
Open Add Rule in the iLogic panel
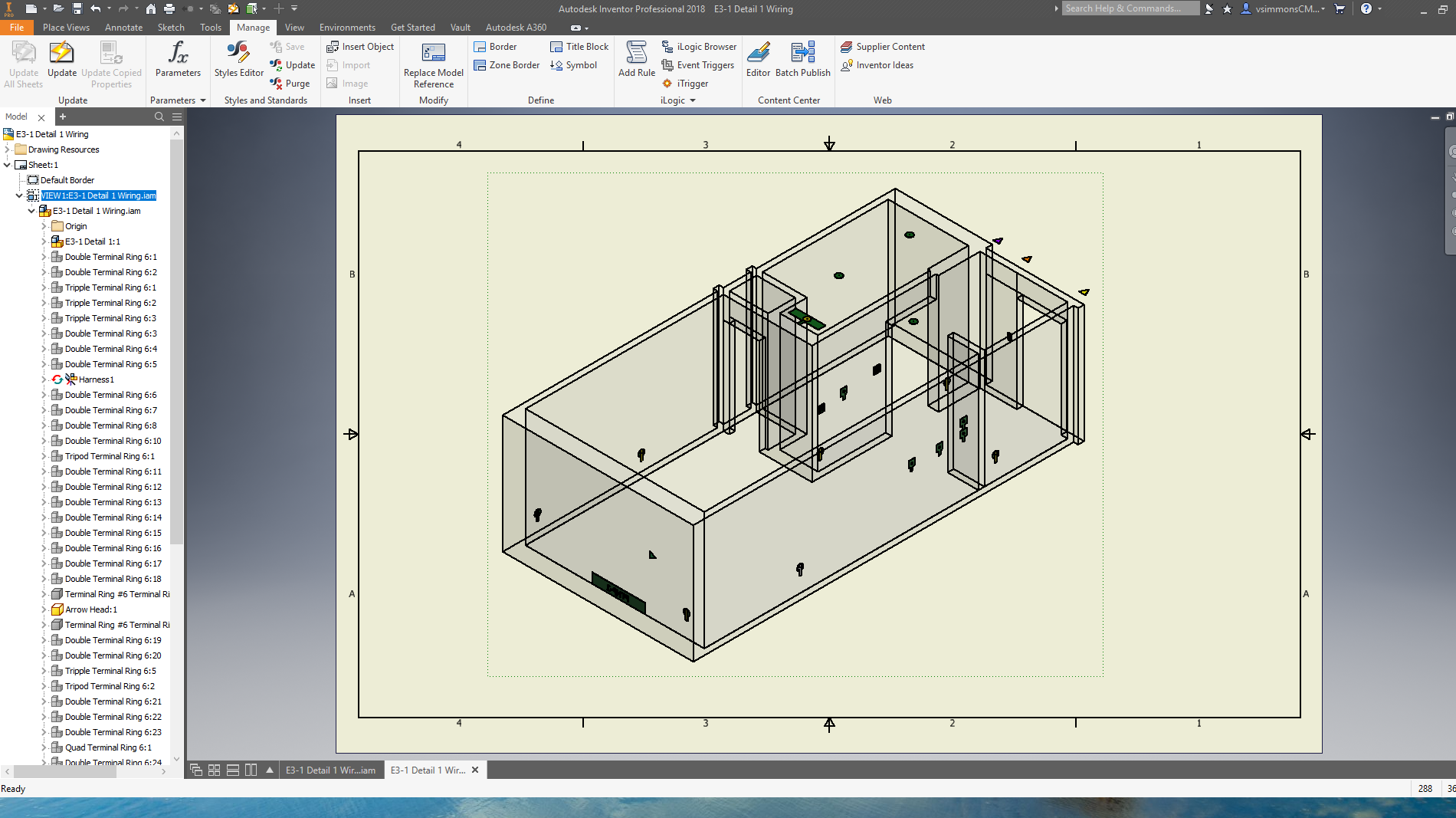[636, 61]
